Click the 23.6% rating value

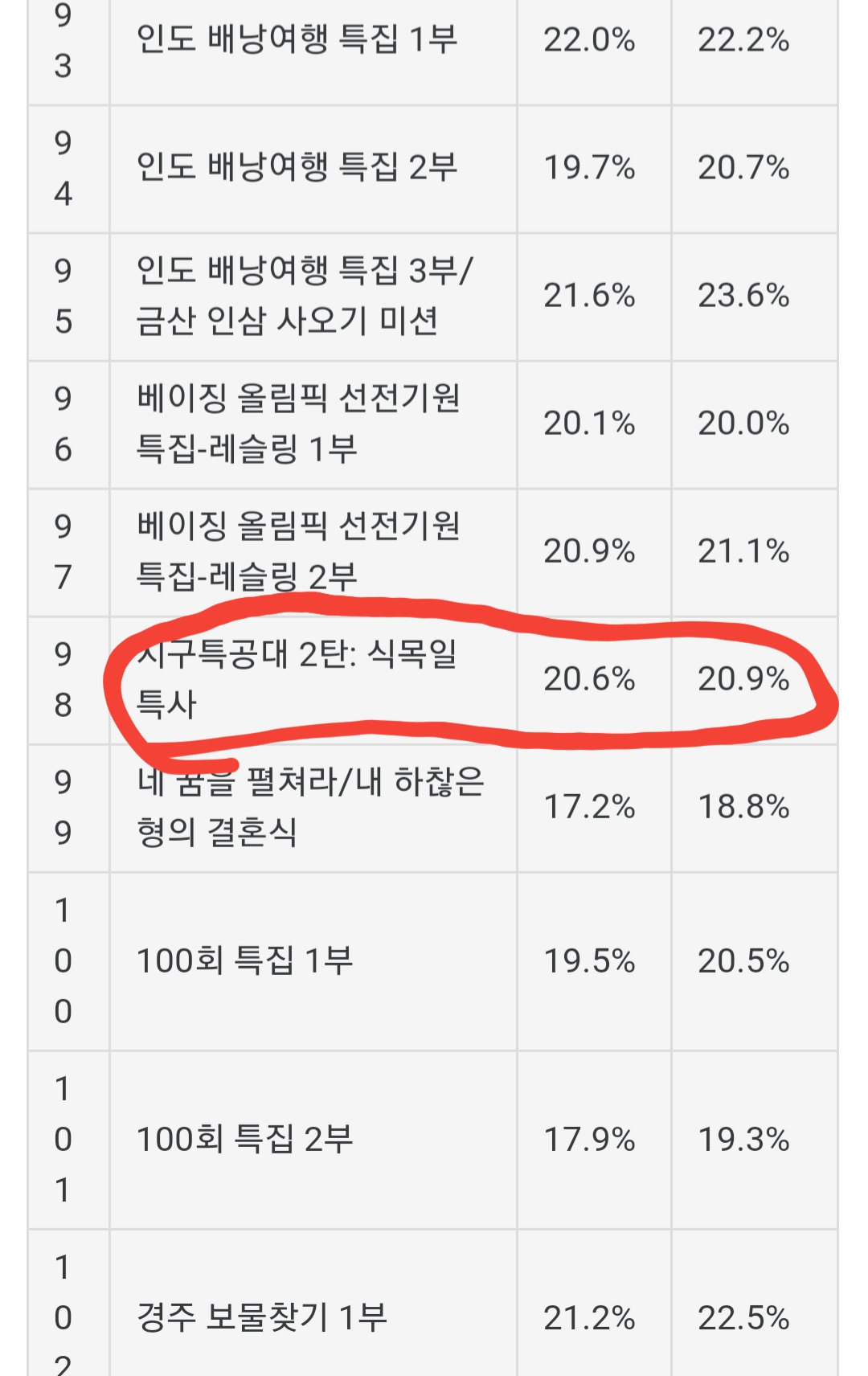coord(743,295)
